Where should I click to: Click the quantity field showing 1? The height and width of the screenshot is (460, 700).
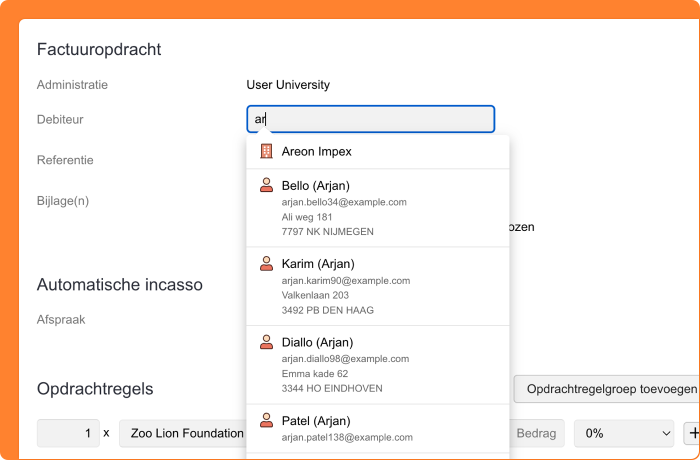(x=68, y=433)
